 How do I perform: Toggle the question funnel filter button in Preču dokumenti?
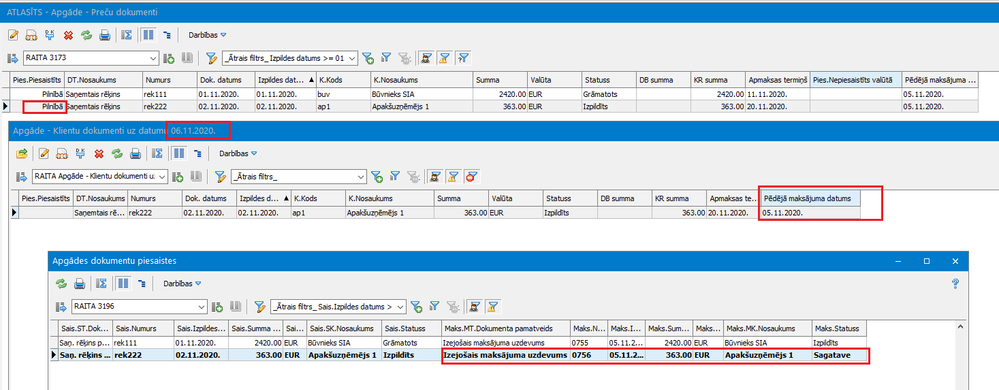pos(463,58)
